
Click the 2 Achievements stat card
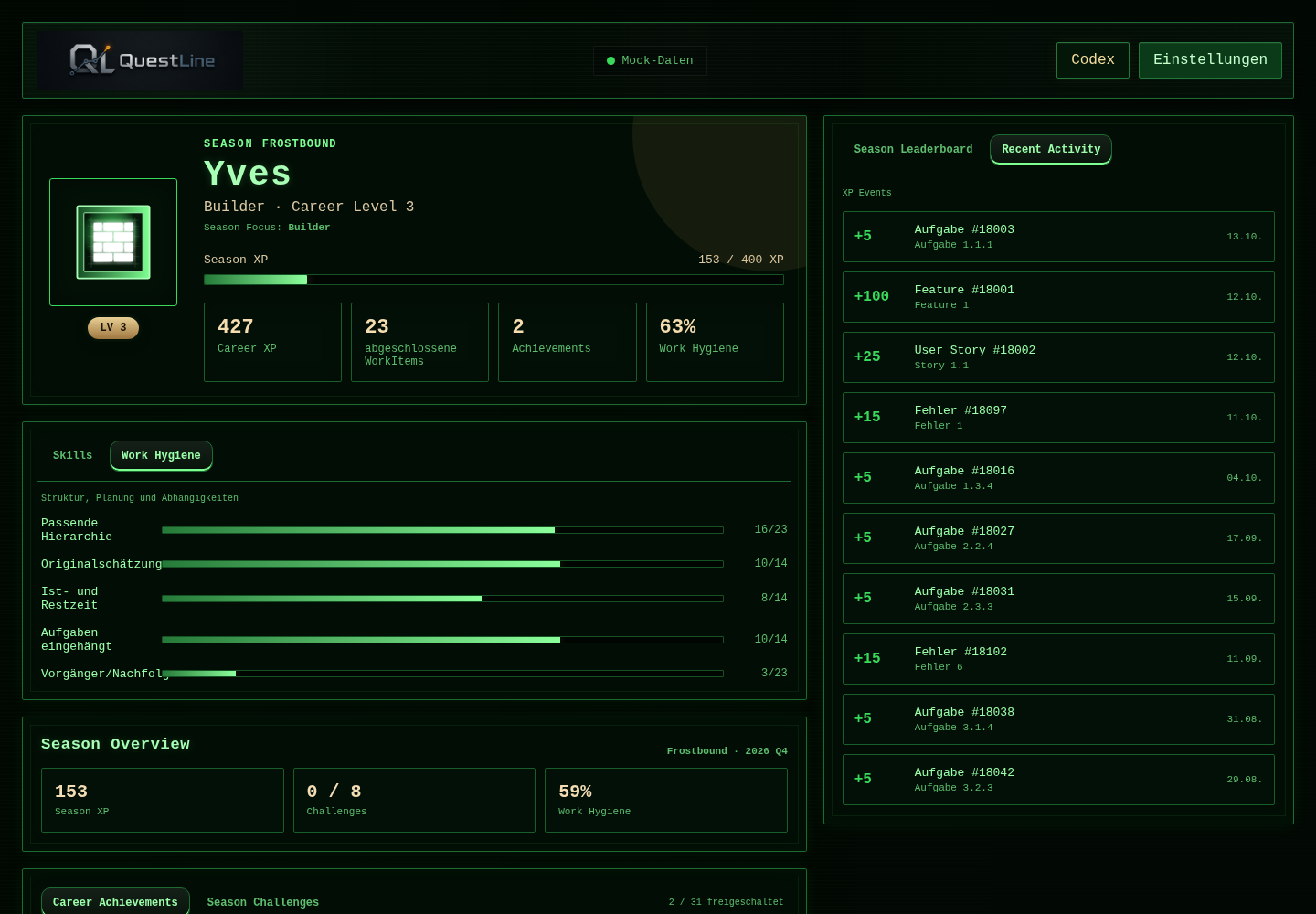click(x=568, y=342)
